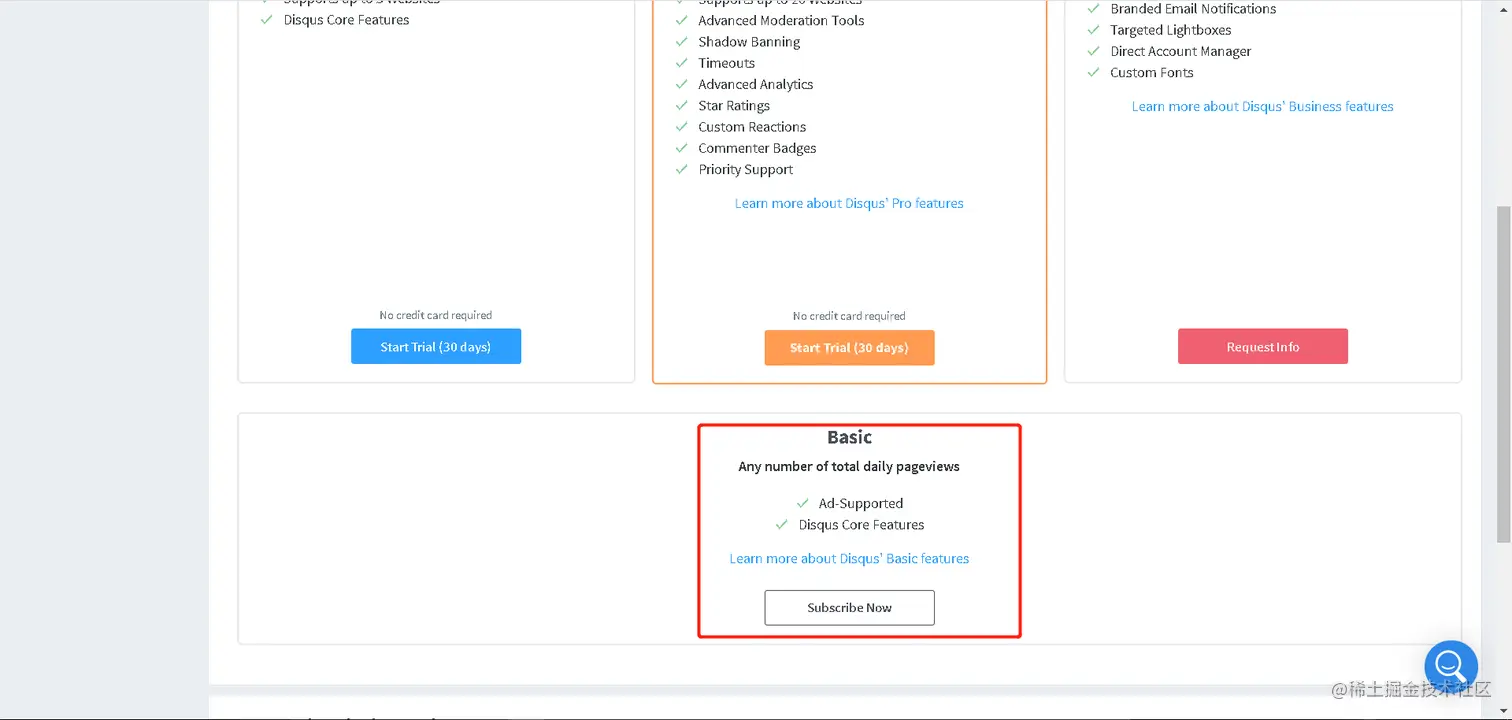Click the Custom Fonts feature text
Screen dimensions: 1512x720
point(1152,72)
